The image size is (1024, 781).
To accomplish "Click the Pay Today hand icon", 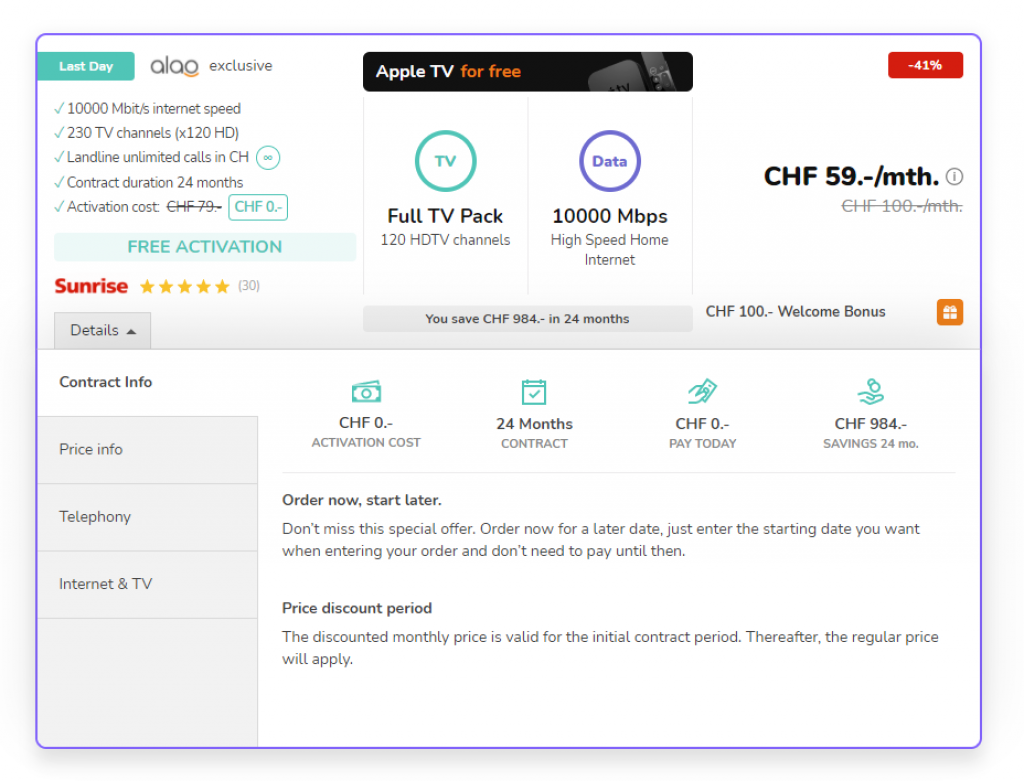I will (702, 391).
